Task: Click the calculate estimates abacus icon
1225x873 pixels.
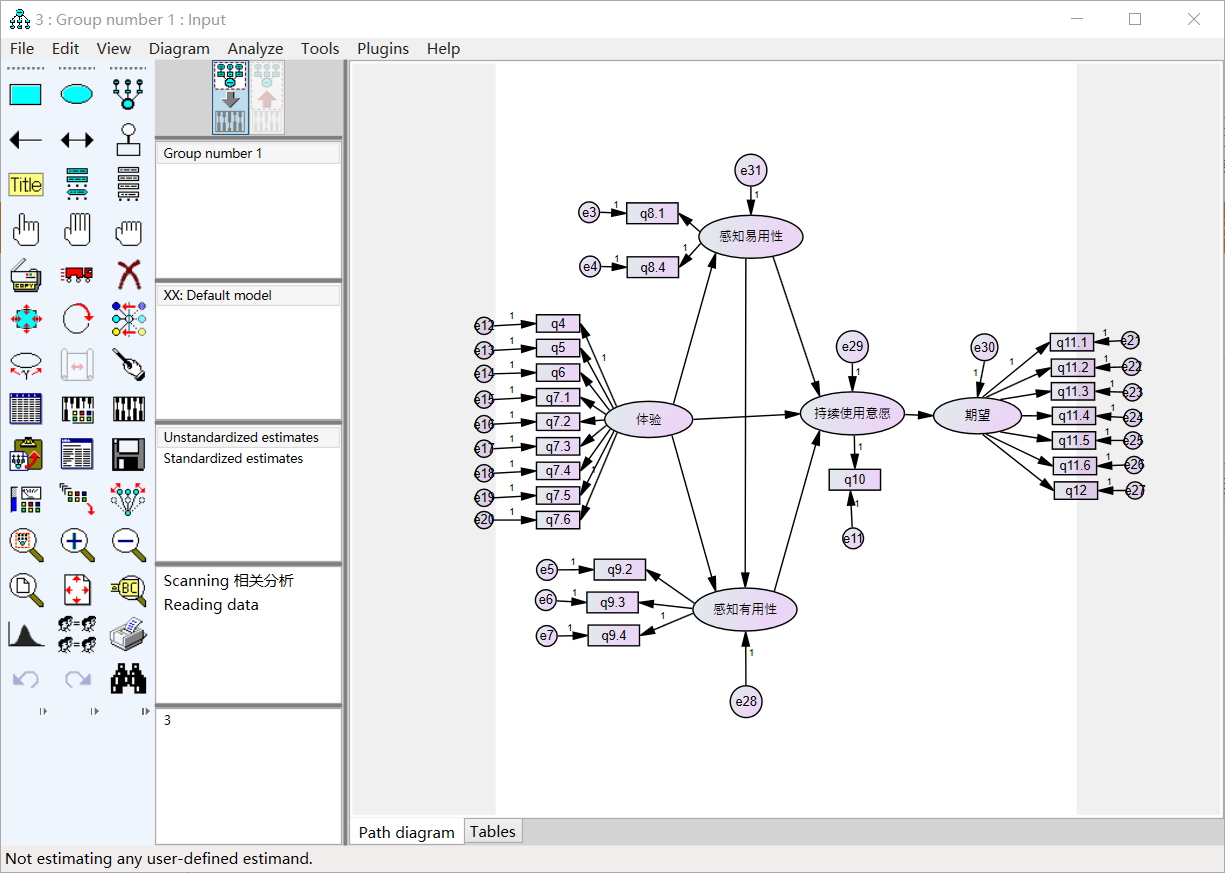Action: pos(128,409)
